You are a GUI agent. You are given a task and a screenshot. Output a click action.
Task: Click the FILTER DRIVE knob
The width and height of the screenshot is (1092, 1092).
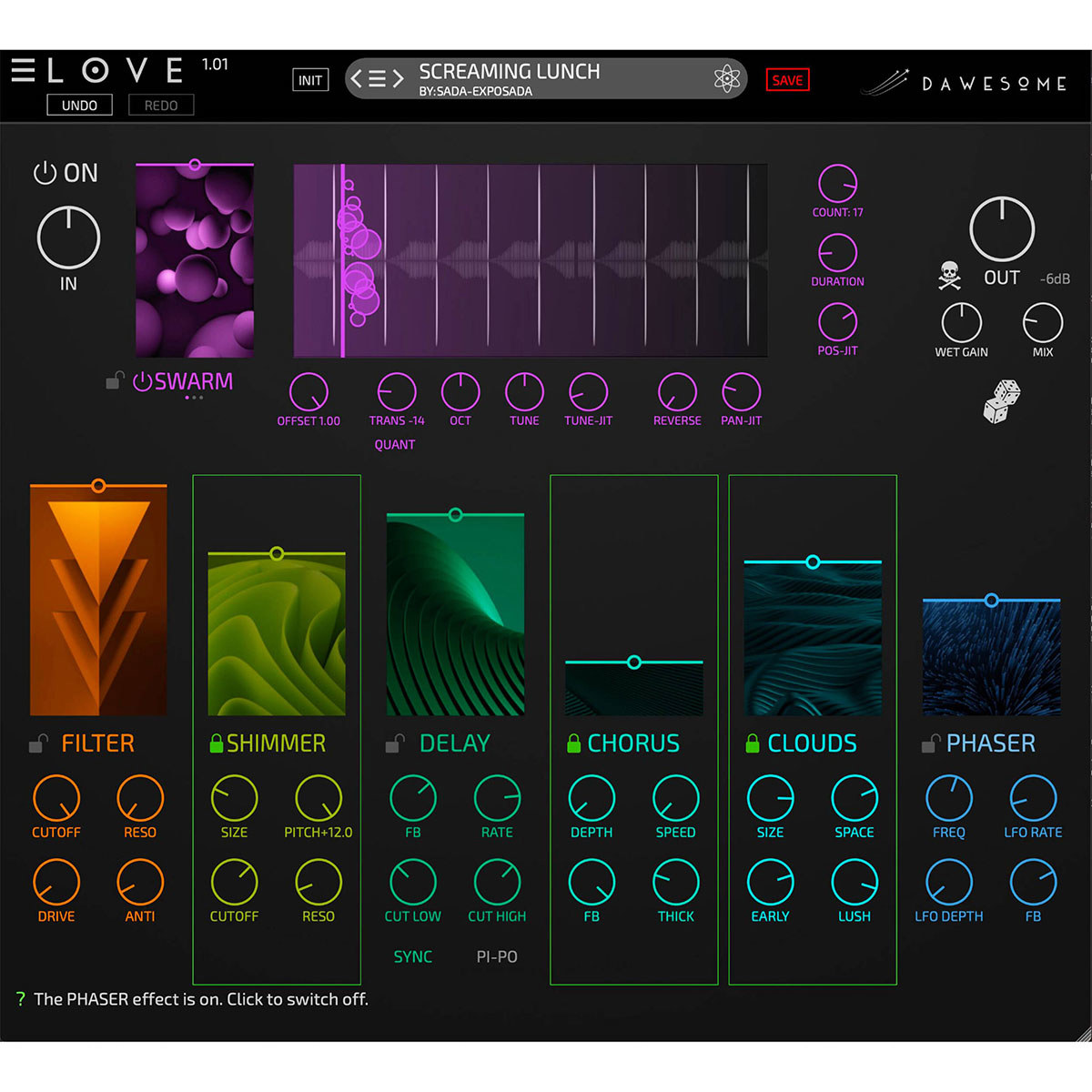56,883
